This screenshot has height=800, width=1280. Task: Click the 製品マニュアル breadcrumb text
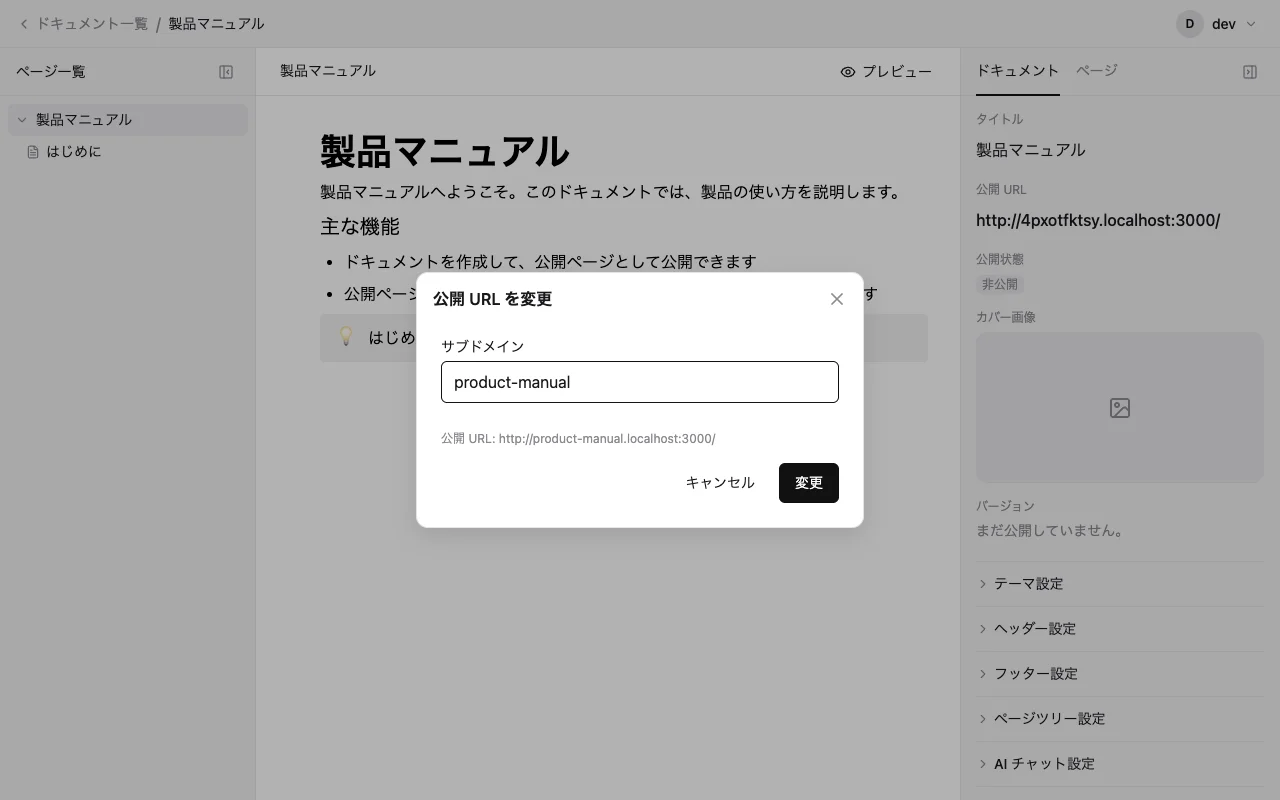[216, 24]
